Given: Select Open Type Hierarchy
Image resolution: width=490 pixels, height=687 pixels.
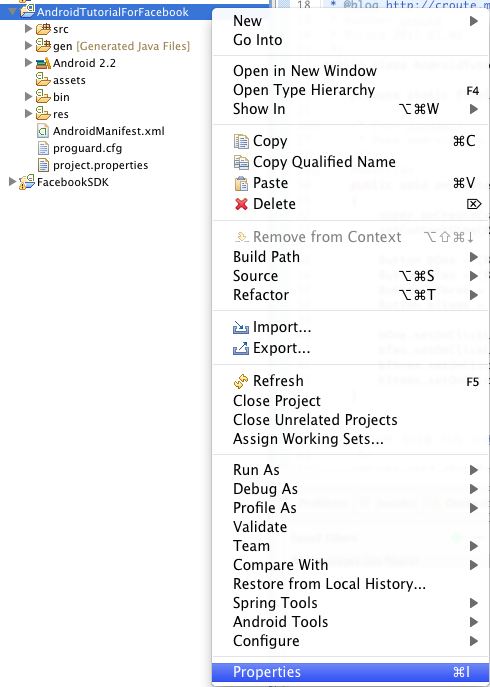Looking at the screenshot, I should click(x=351, y=90).
